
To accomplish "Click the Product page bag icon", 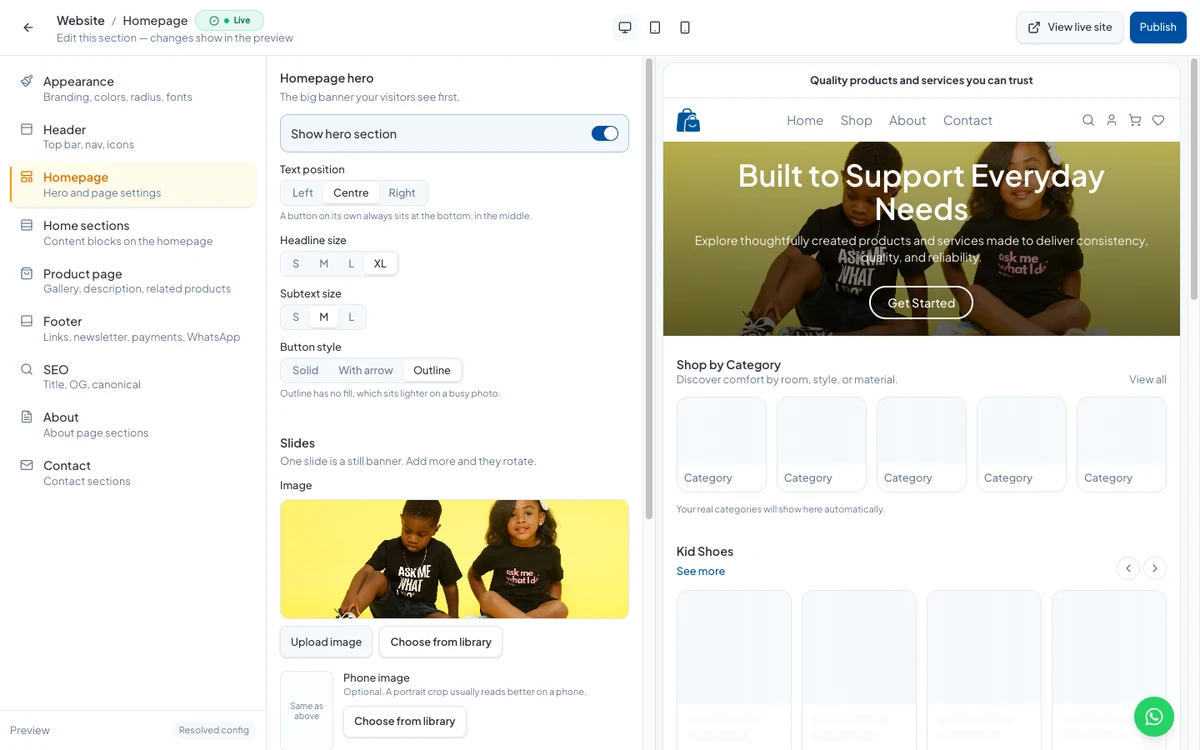I will point(27,273).
